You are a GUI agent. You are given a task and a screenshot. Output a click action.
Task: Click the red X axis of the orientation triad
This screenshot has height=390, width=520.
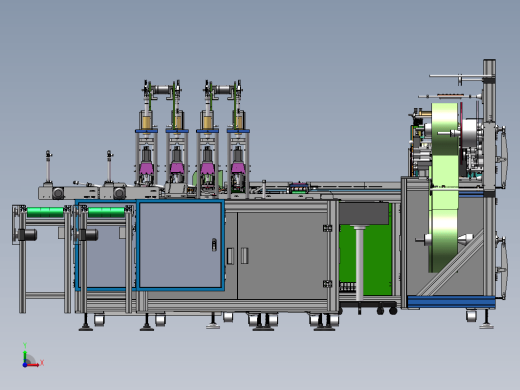tap(34, 365)
